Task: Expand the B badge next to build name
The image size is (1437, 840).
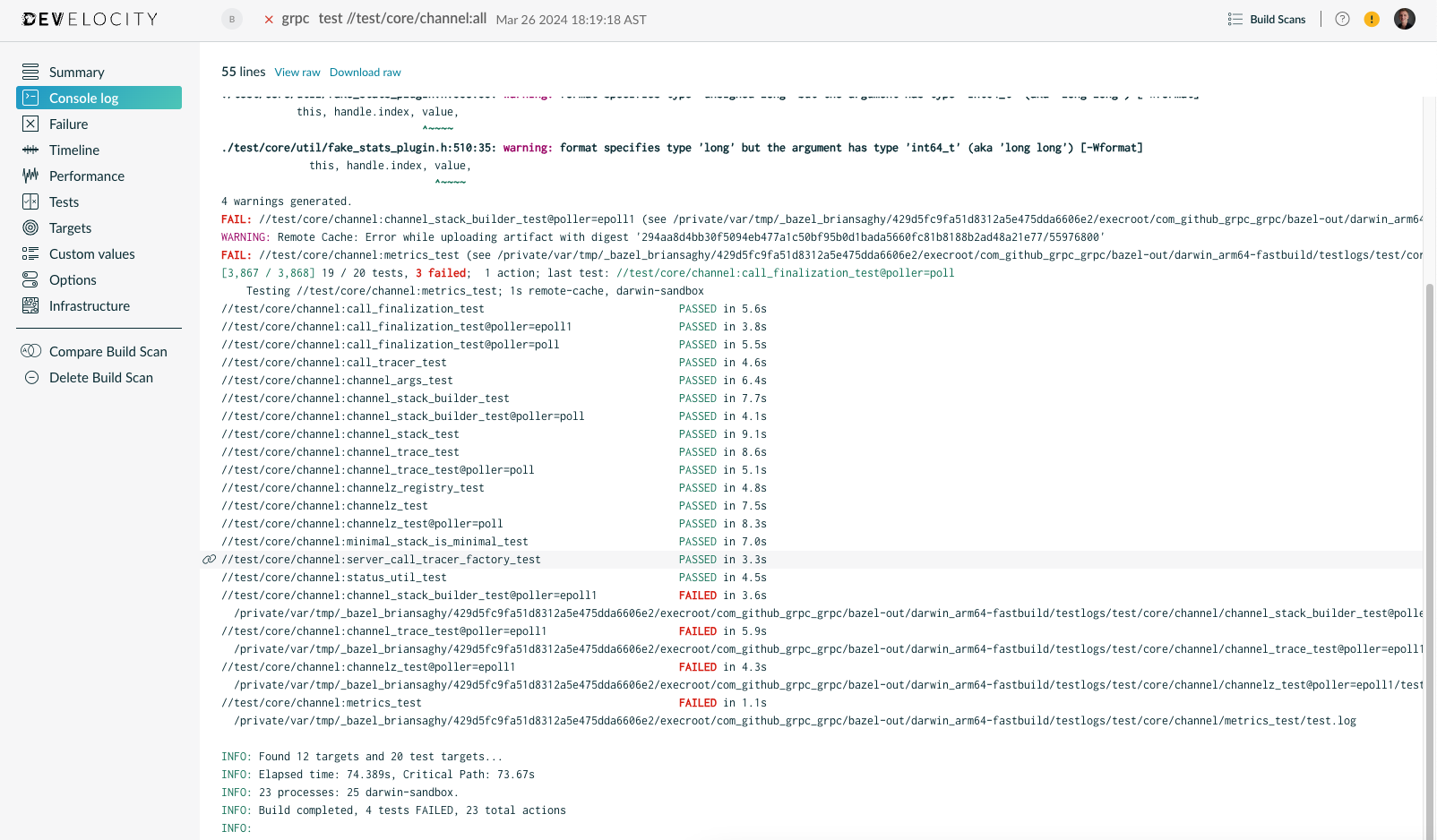Action: click(231, 18)
